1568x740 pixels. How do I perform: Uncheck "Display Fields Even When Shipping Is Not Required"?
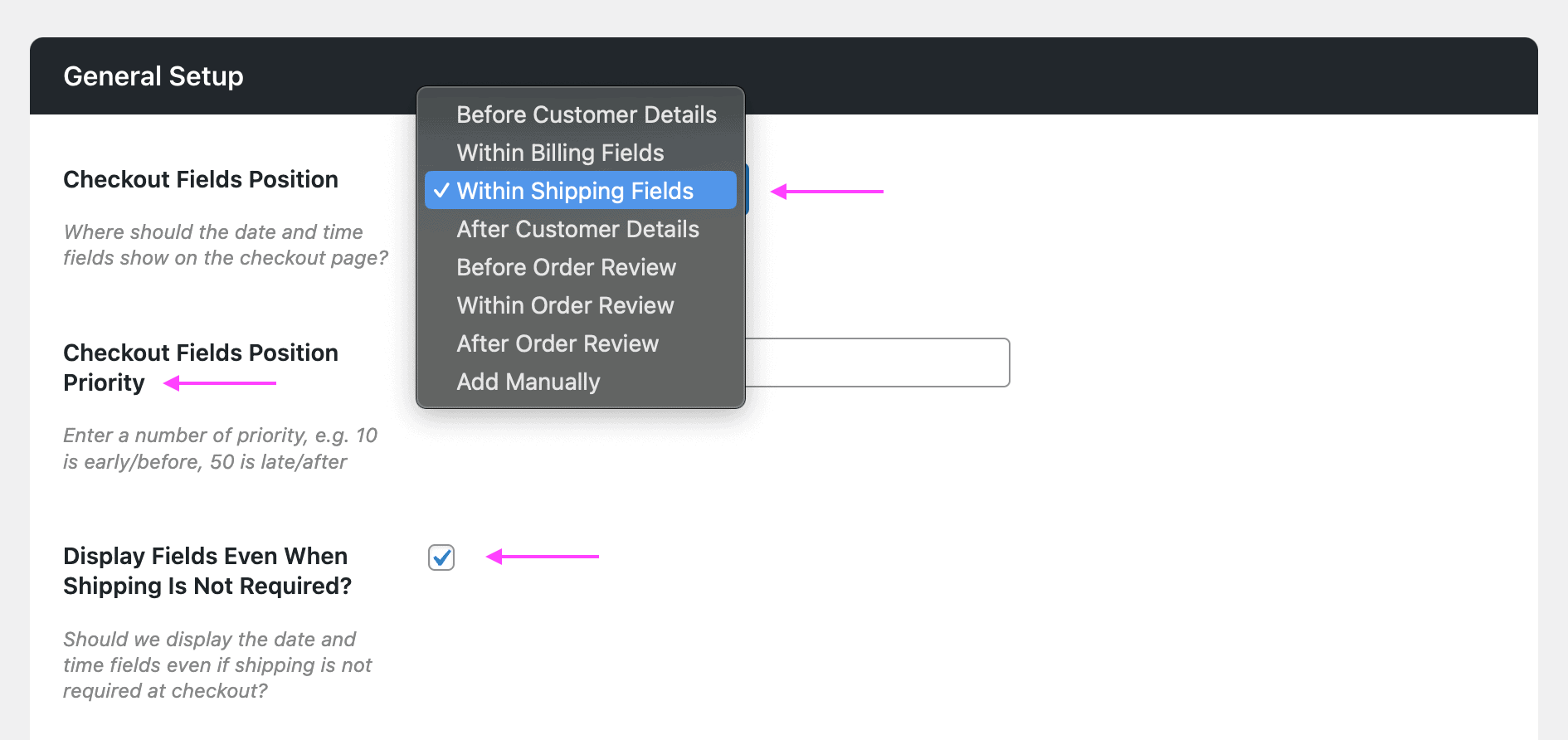pyautogui.click(x=441, y=557)
